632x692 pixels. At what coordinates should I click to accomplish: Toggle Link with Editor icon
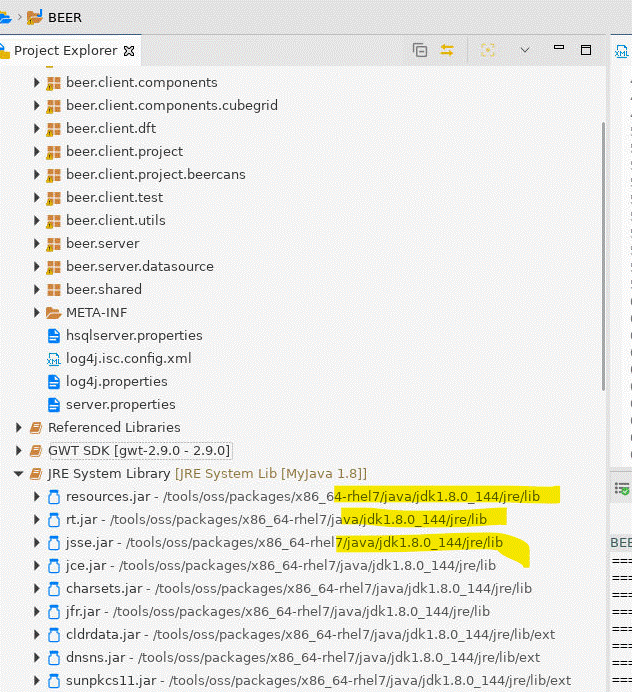click(447, 50)
